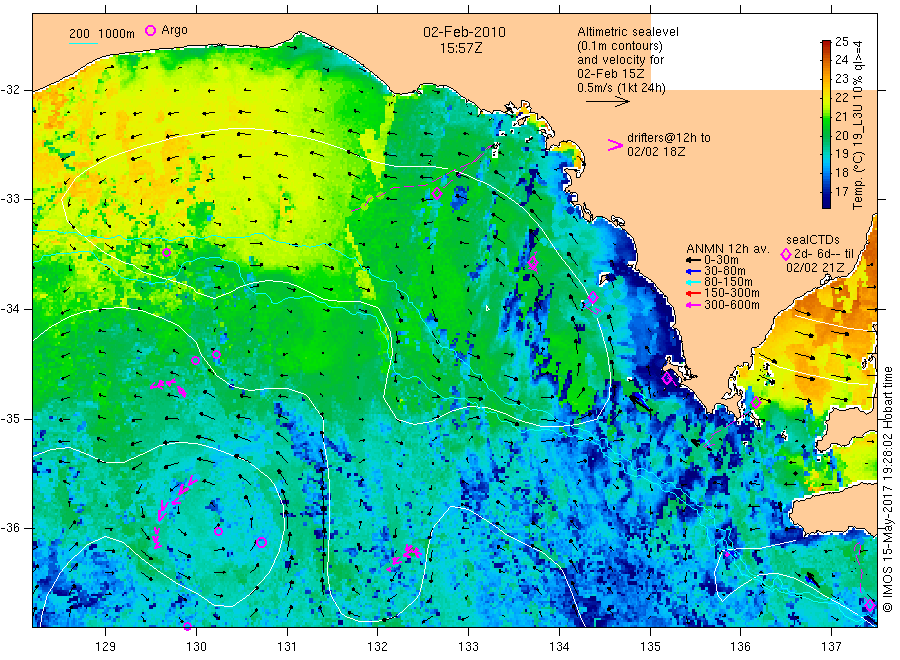Click the Argo float marker near 33.5S 129.7E
This screenshot has height=660, width=900.
pyautogui.click(x=166, y=253)
